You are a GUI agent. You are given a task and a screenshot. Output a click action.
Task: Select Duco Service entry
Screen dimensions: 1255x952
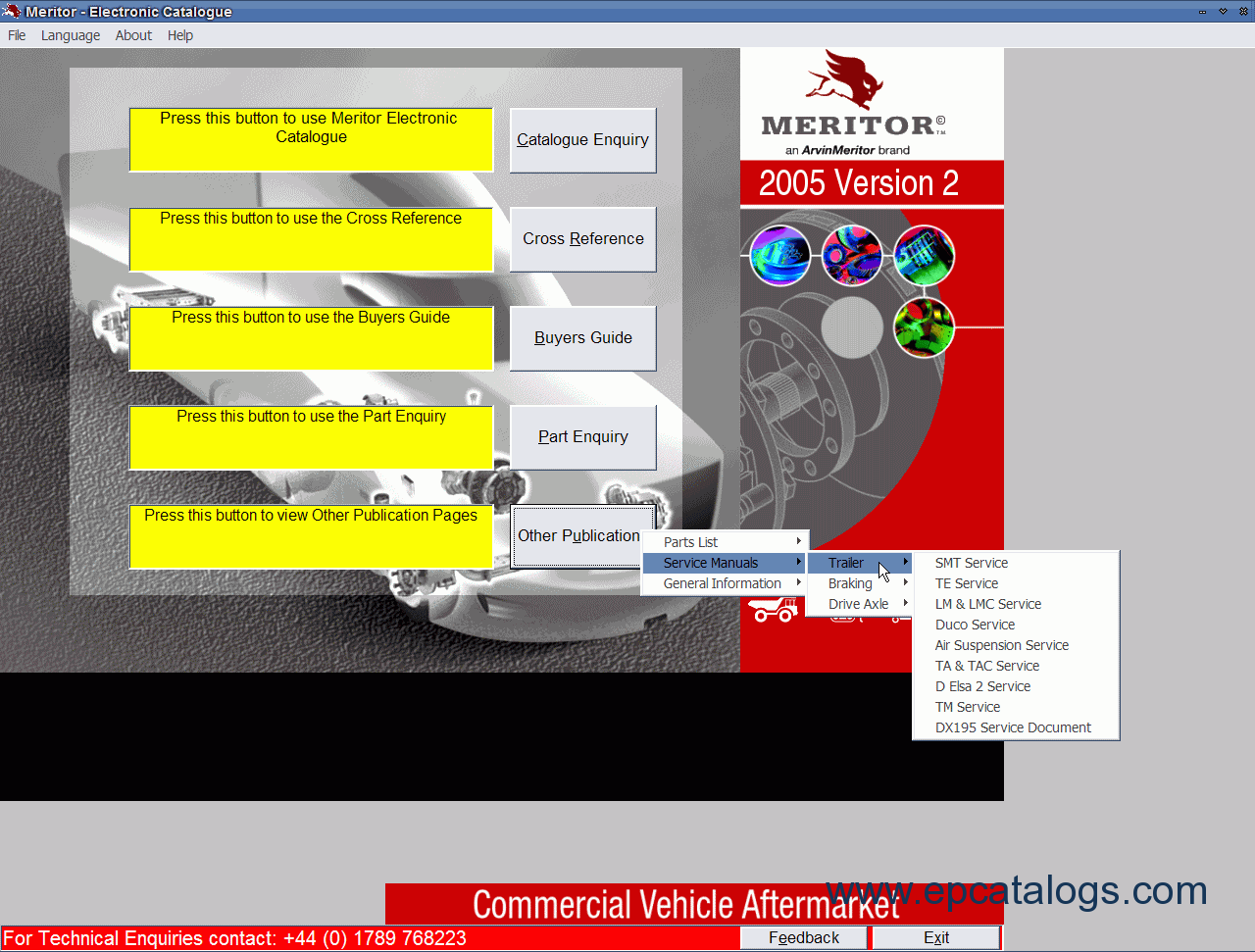[x=1016, y=625]
